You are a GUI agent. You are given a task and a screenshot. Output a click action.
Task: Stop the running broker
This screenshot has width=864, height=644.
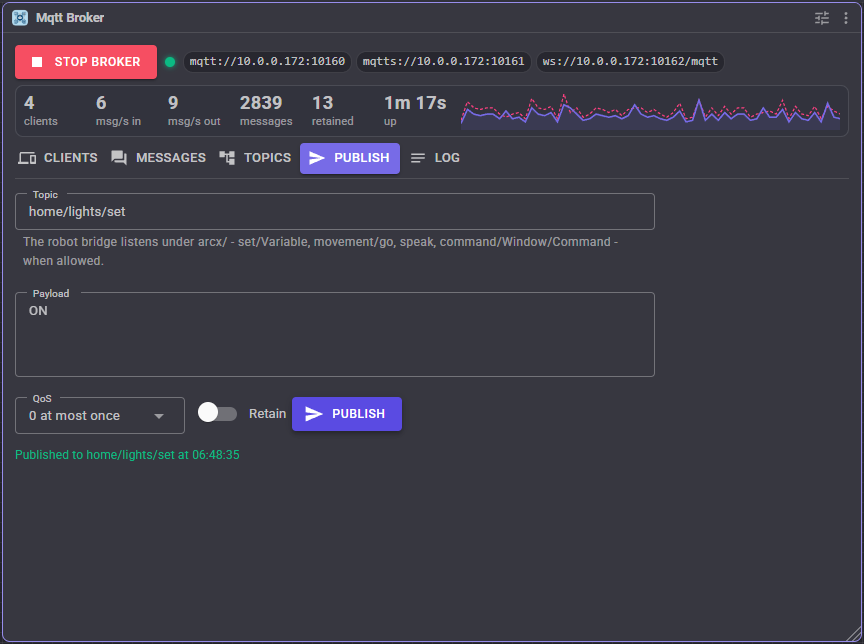coord(86,62)
